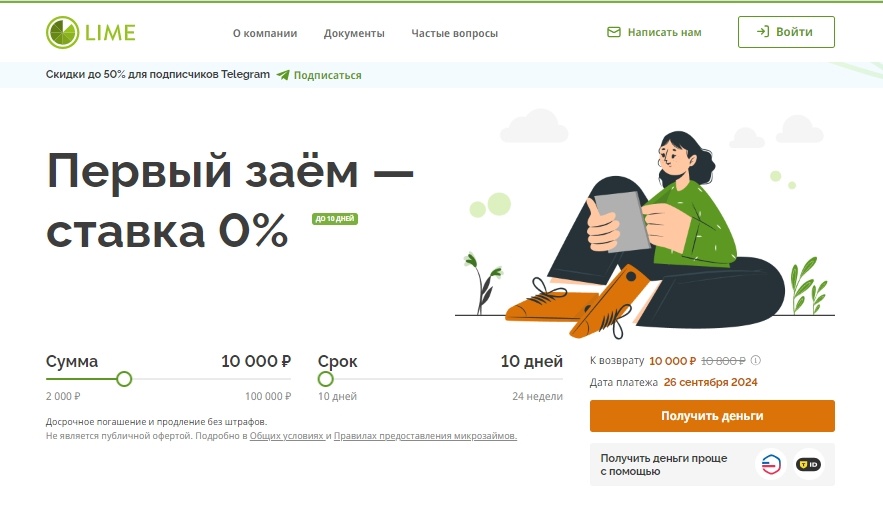Open the Документы menu item

click(354, 33)
